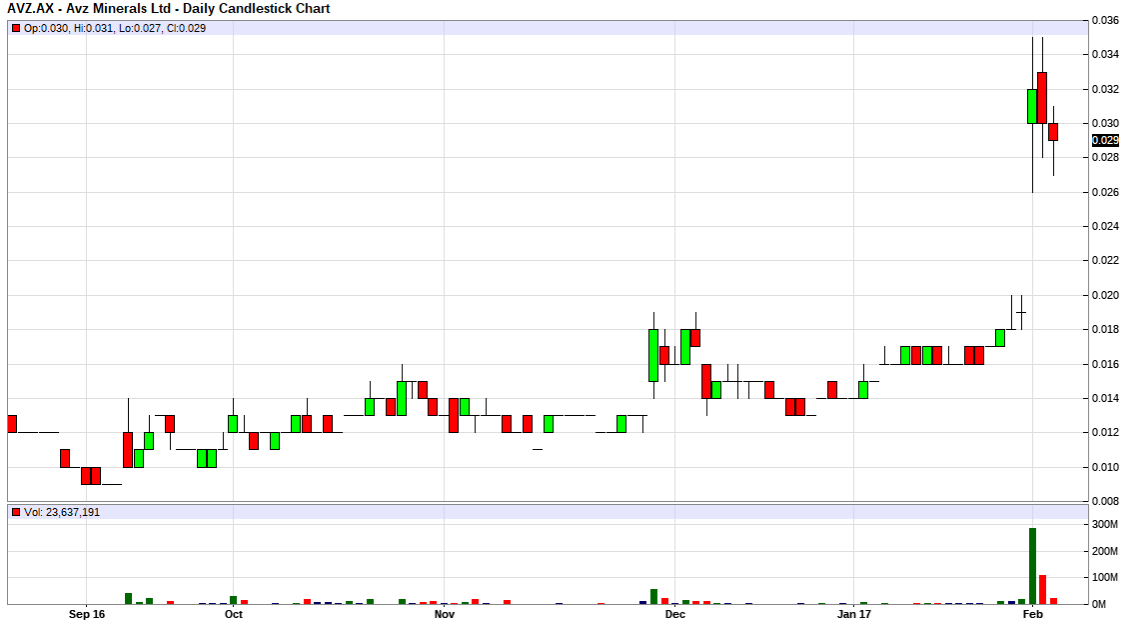Click the 100M volume axis label
Viewport: 1136px width, 625px height.
1104,577
